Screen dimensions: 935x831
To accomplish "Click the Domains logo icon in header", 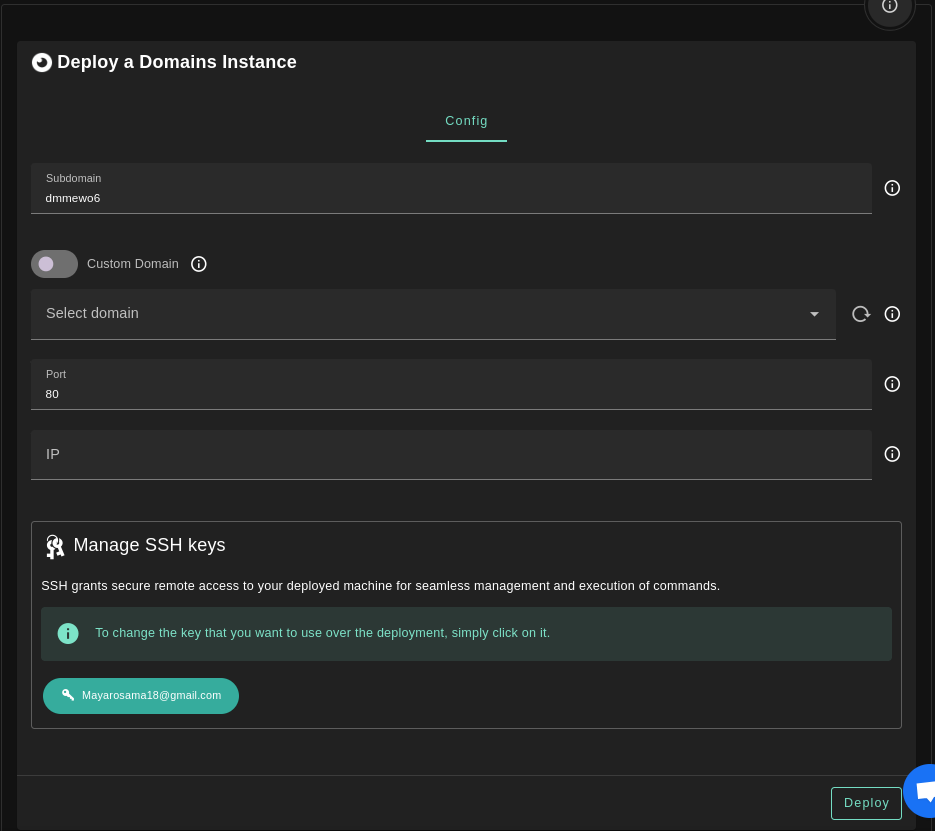I will point(42,62).
